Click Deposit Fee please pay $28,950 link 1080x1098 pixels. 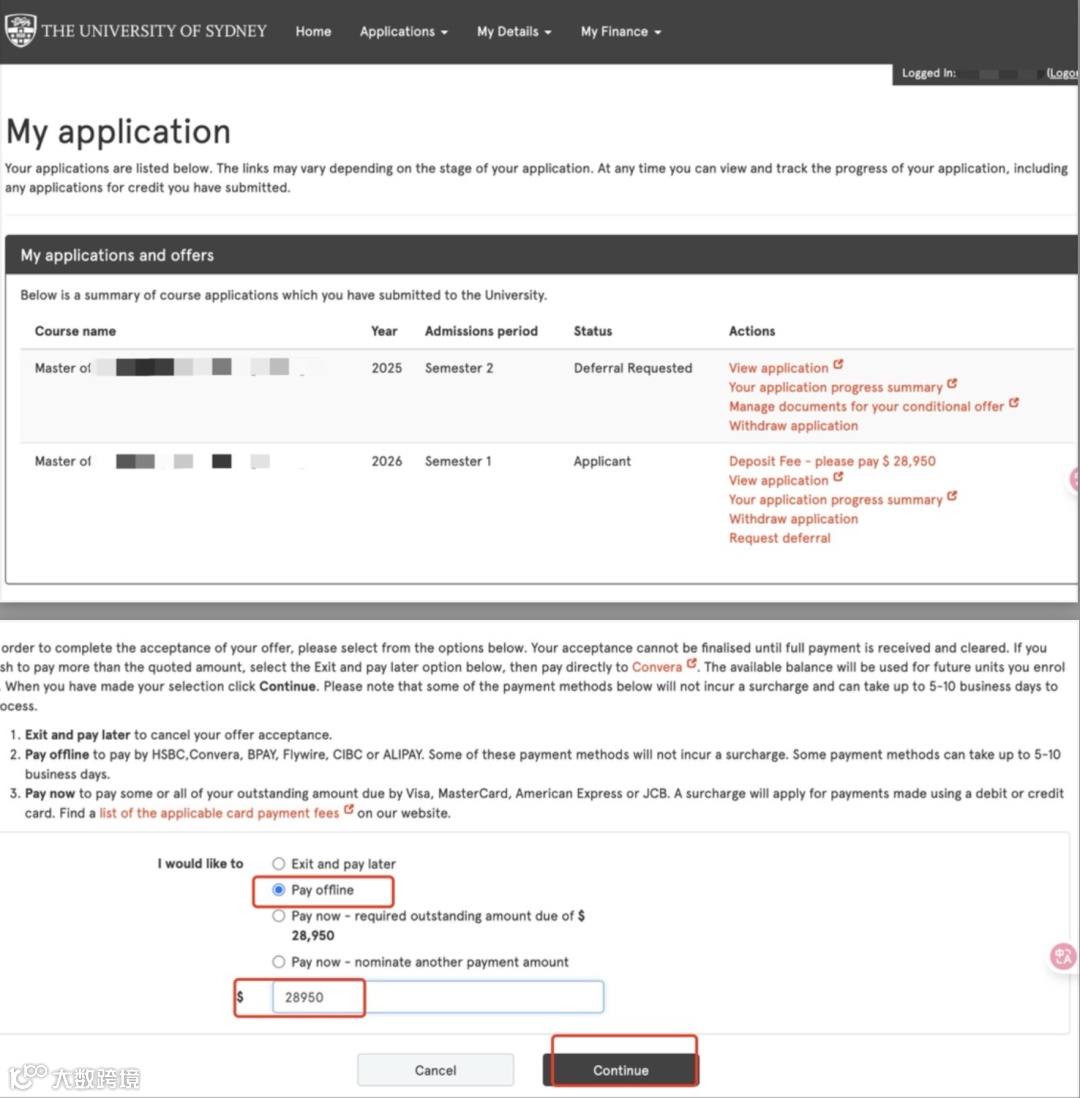click(x=832, y=461)
